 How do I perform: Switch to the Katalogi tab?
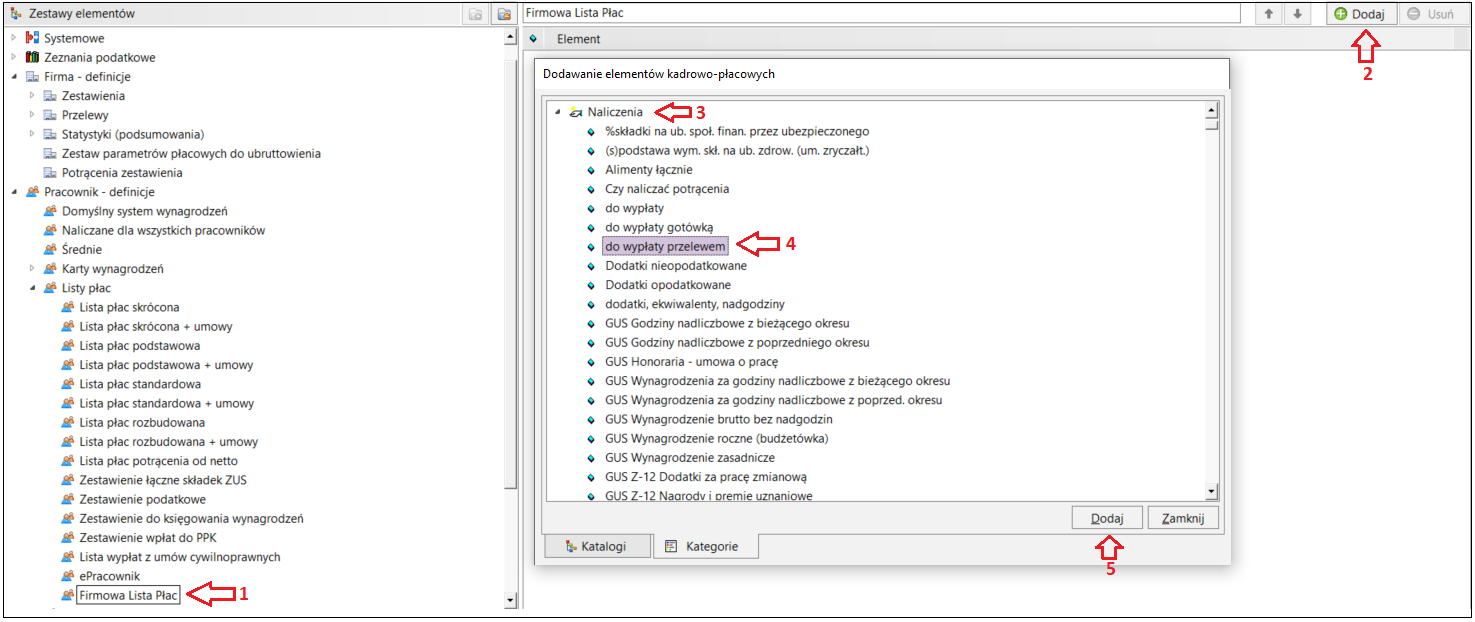pyautogui.click(x=596, y=547)
